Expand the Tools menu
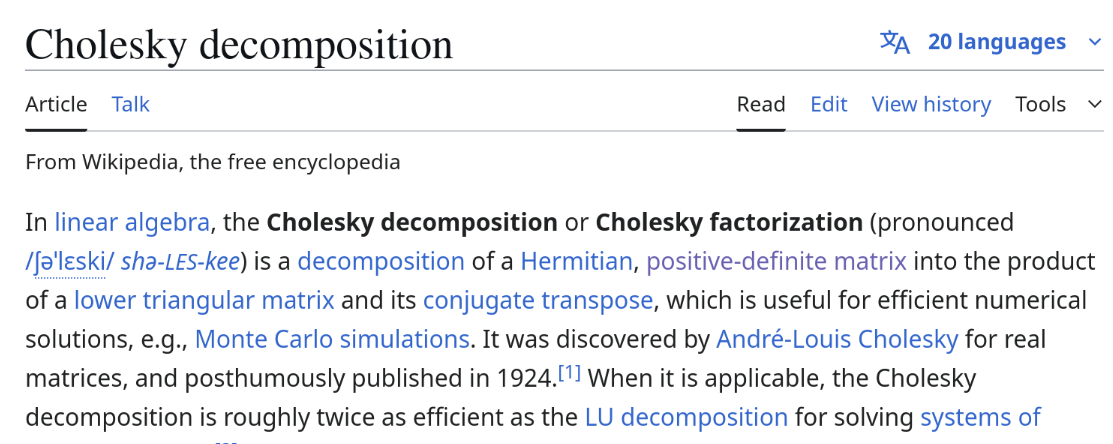1113x444 pixels. [x=1058, y=104]
